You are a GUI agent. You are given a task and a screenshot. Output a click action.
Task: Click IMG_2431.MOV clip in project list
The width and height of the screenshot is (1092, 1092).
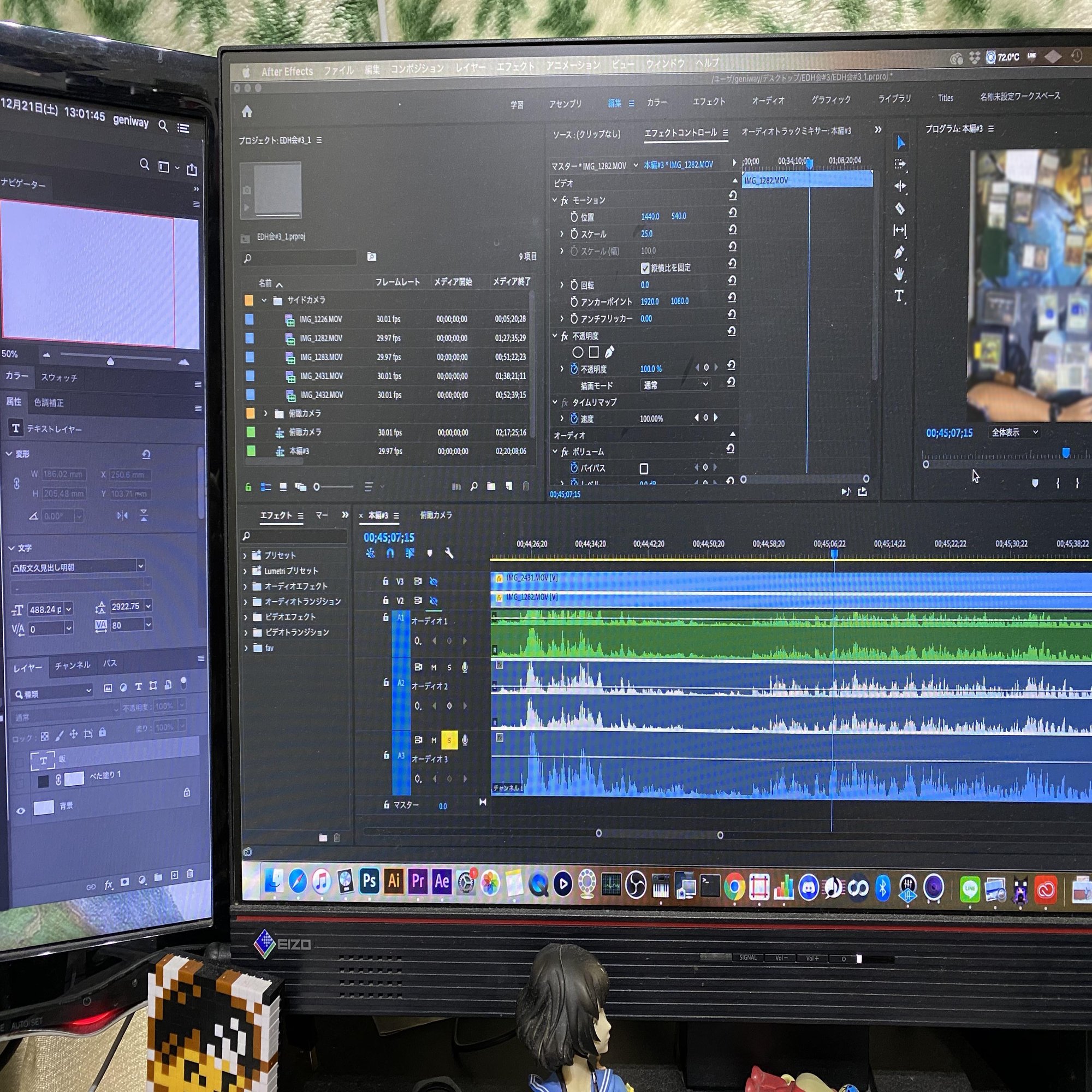[321, 376]
